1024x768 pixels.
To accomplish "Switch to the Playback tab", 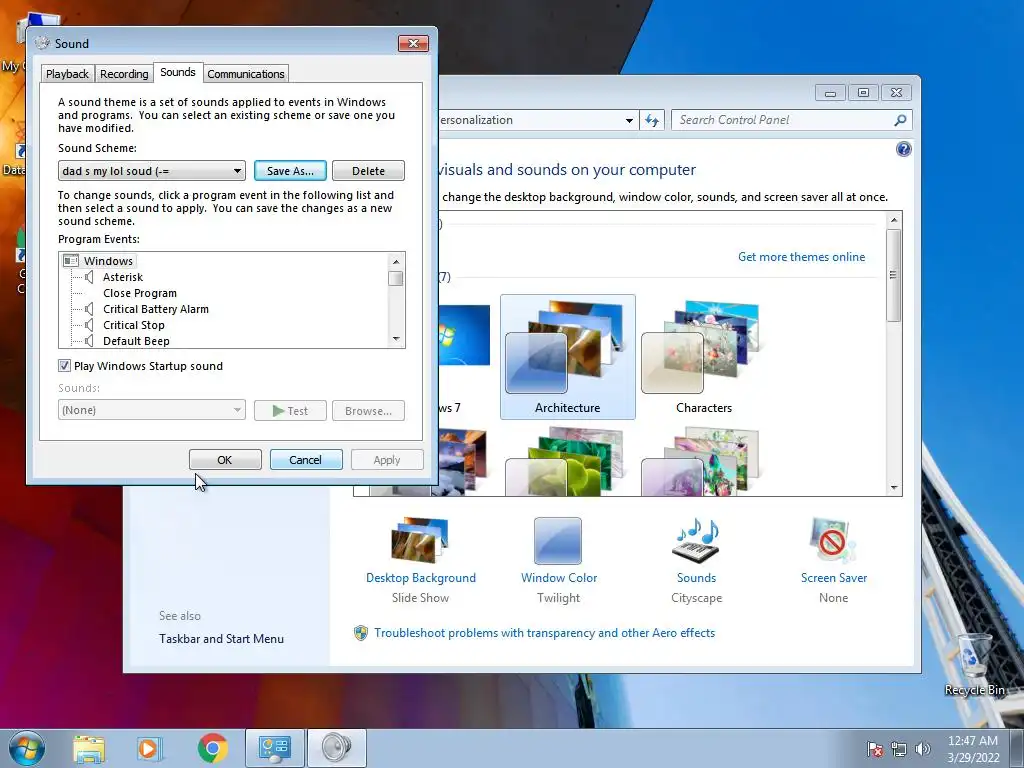I will click(x=67, y=74).
